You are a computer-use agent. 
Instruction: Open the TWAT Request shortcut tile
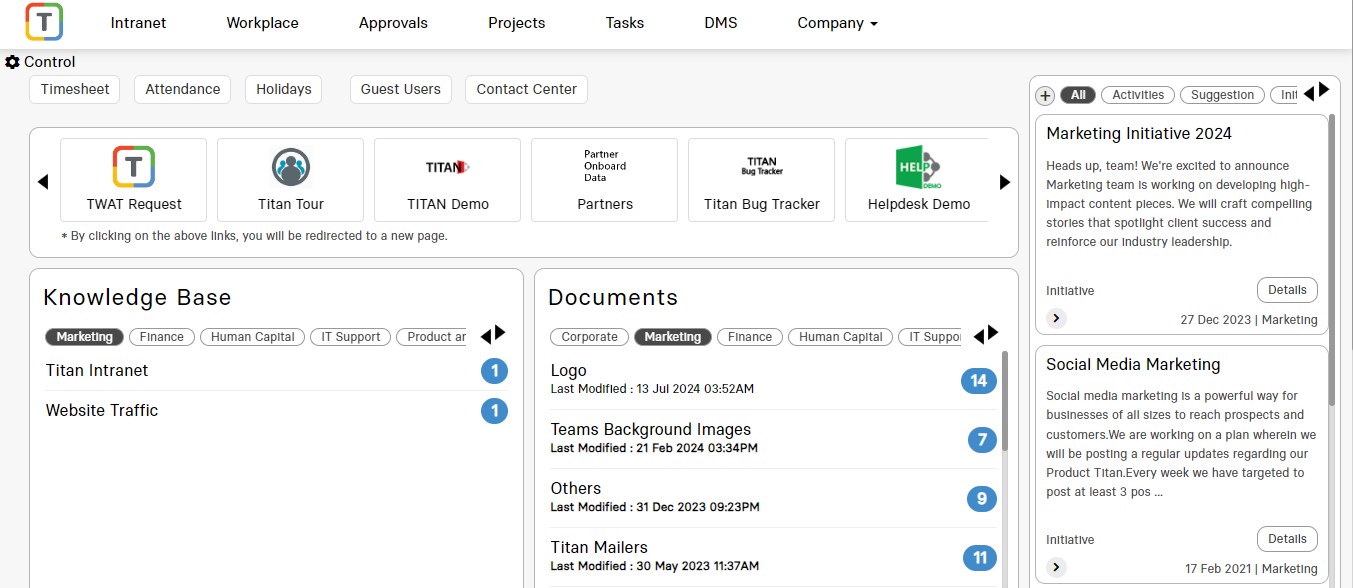click(134, 180)
